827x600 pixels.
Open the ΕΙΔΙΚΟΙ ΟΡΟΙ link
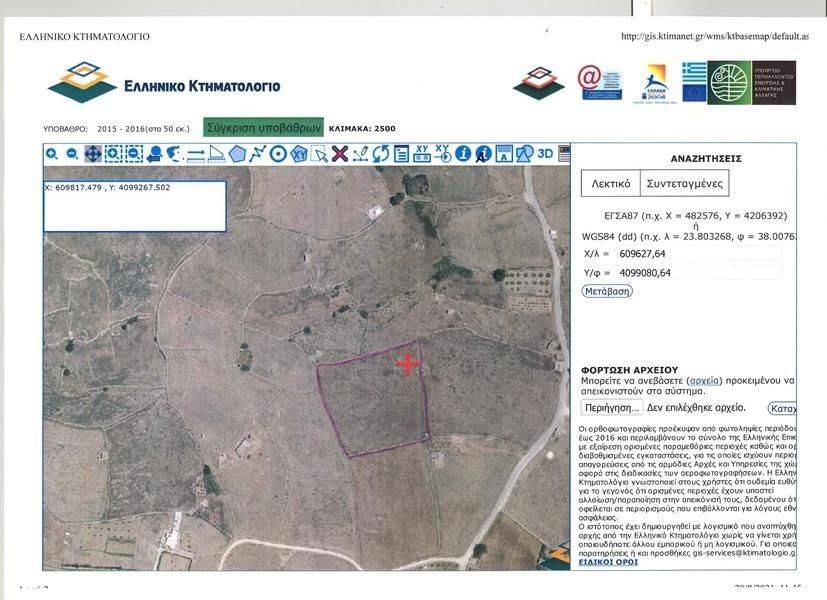[x=607, y=562]
